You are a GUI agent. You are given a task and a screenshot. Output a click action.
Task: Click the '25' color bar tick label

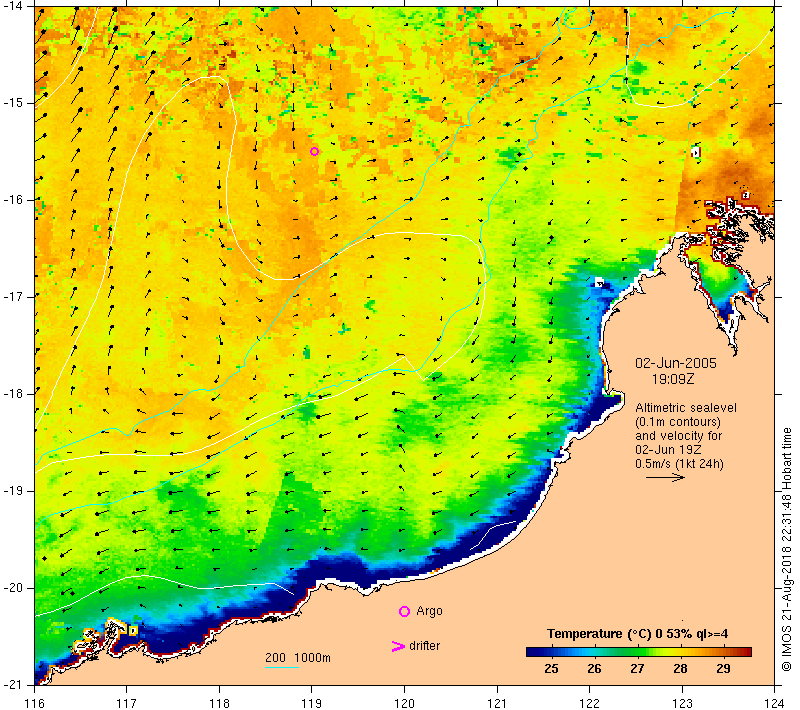[551, 669]
